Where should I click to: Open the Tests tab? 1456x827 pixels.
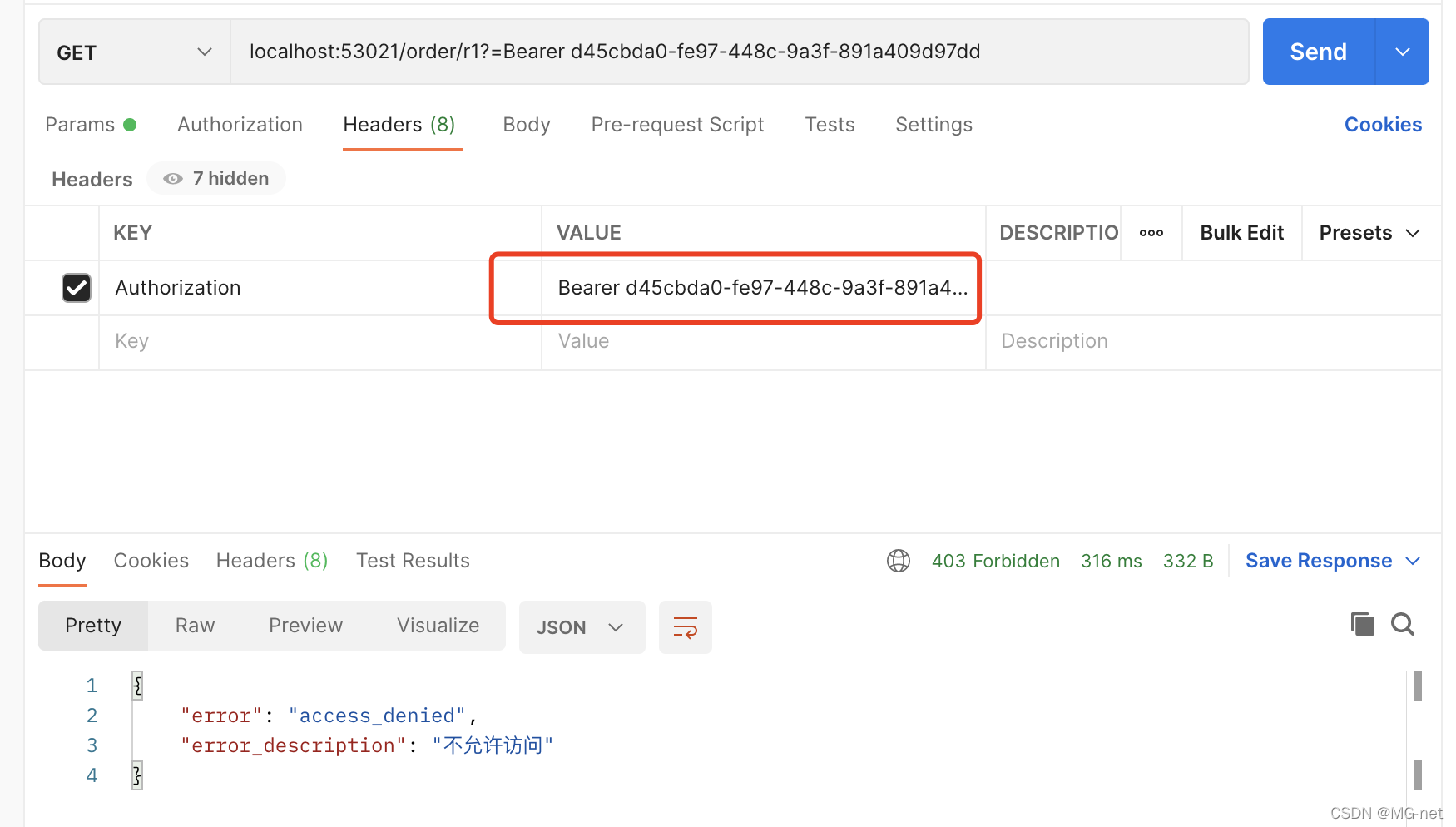click(830, 125)
